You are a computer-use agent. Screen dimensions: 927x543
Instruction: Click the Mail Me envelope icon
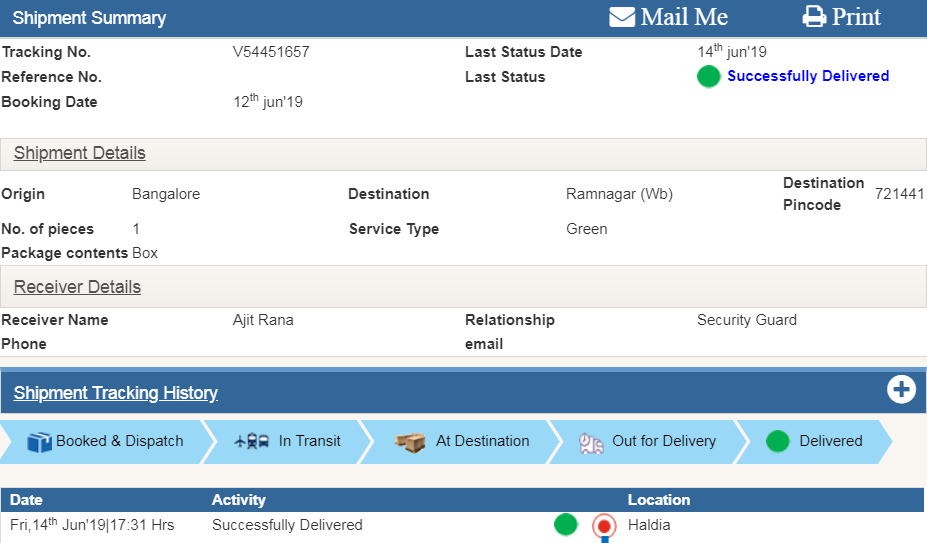(x=622, y=17)
